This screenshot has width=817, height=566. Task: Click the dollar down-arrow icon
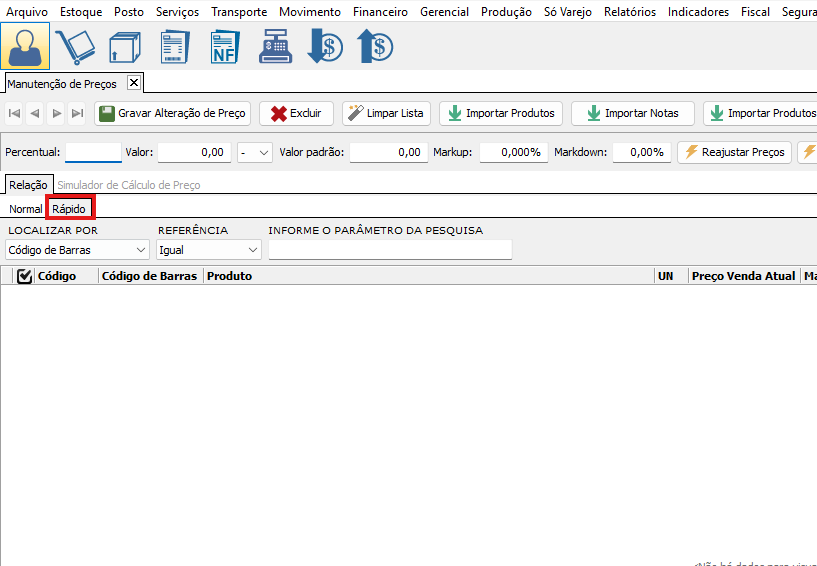point(325,46)
